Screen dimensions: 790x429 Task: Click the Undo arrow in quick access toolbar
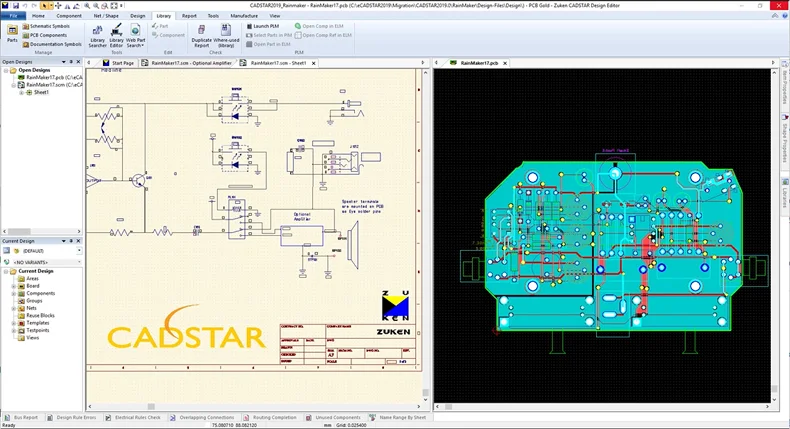point(25,6)
